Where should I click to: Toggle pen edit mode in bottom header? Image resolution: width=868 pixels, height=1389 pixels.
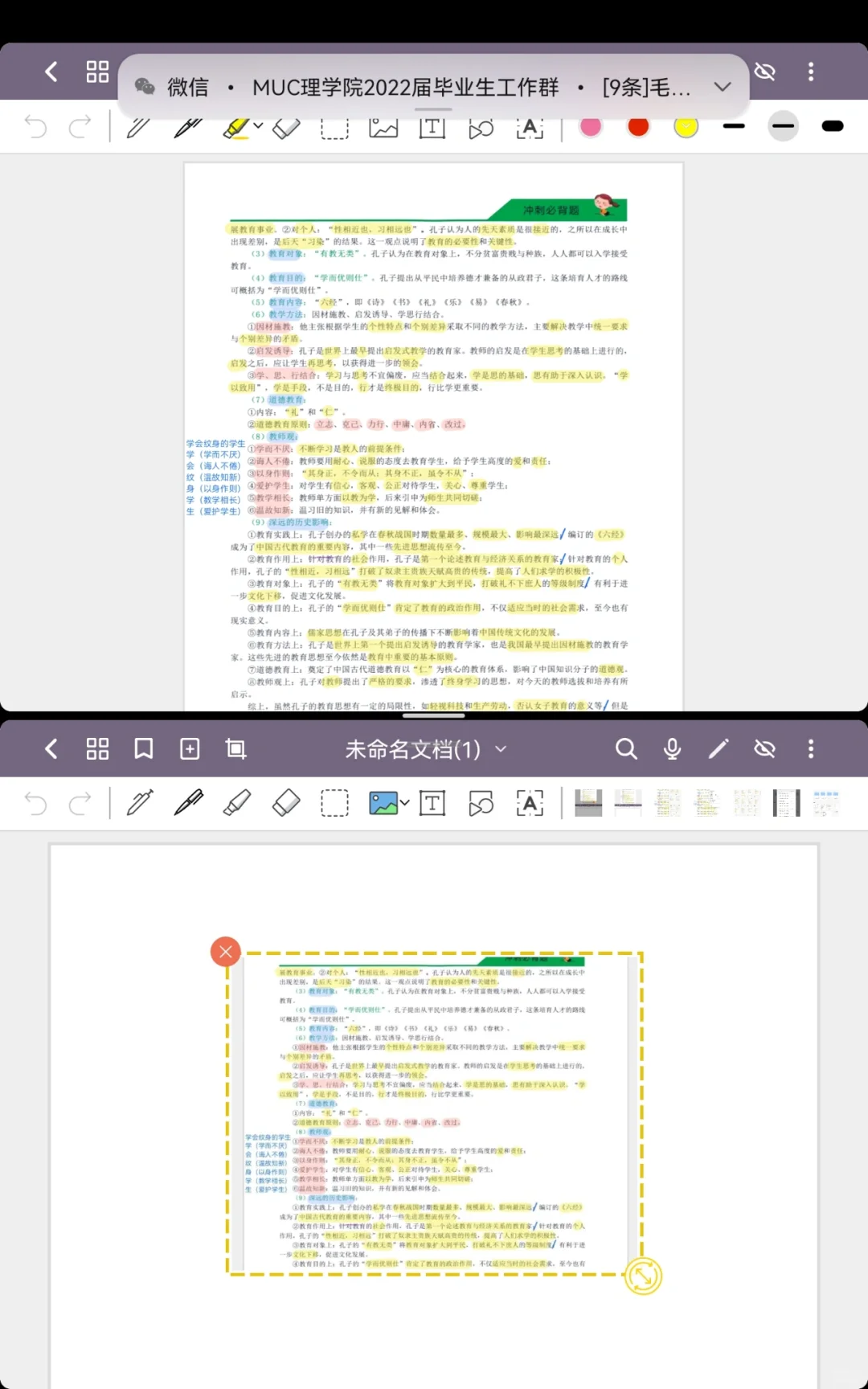[719, 749]
